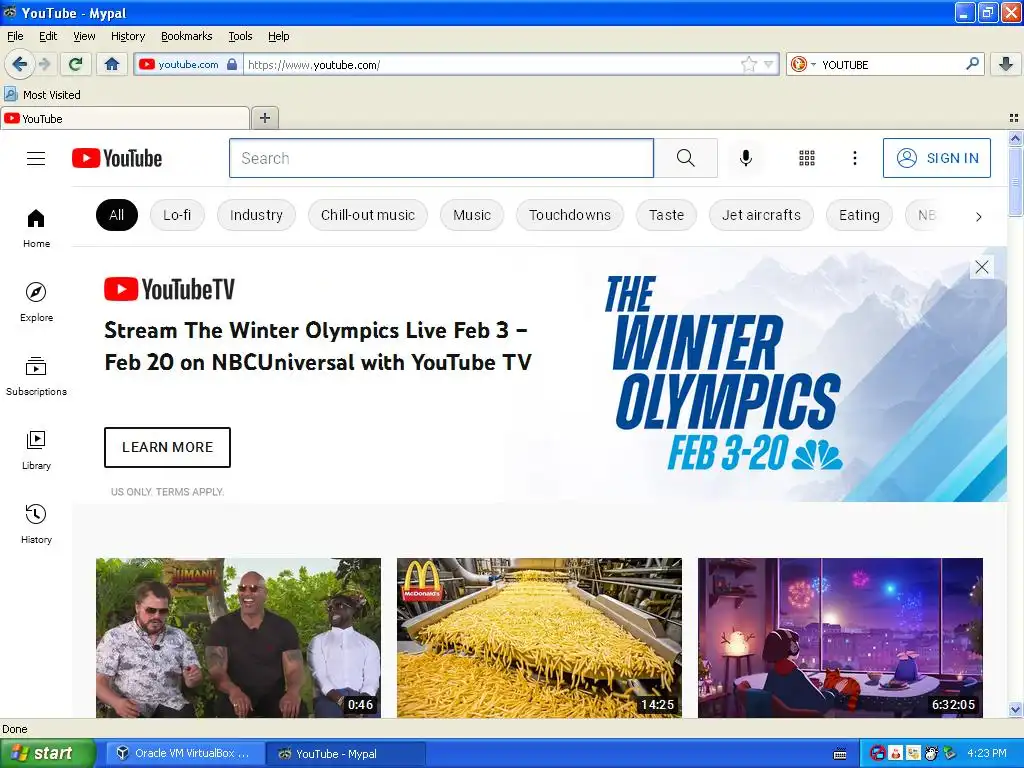Click the page scrollbar down arrow
Viewport: 1024px width, 768px height.
pos(1015,709)
